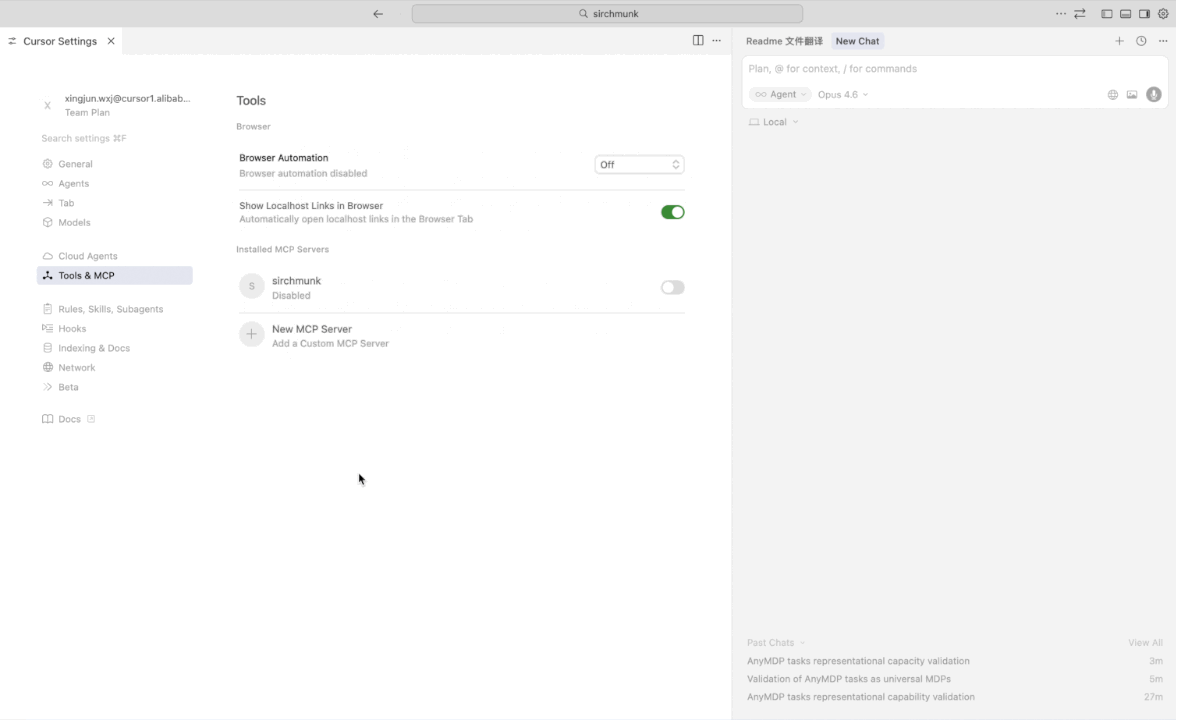Click View All past chats

1144,642
